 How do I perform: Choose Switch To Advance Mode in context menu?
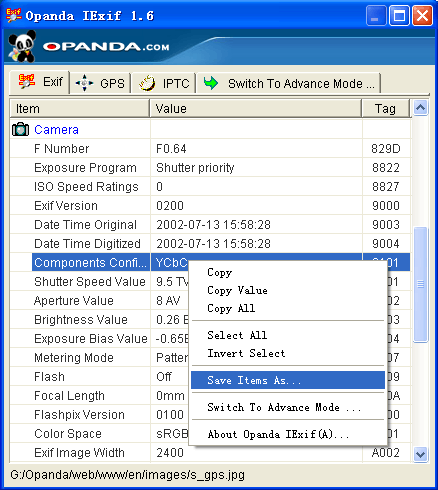click(288, 407)
